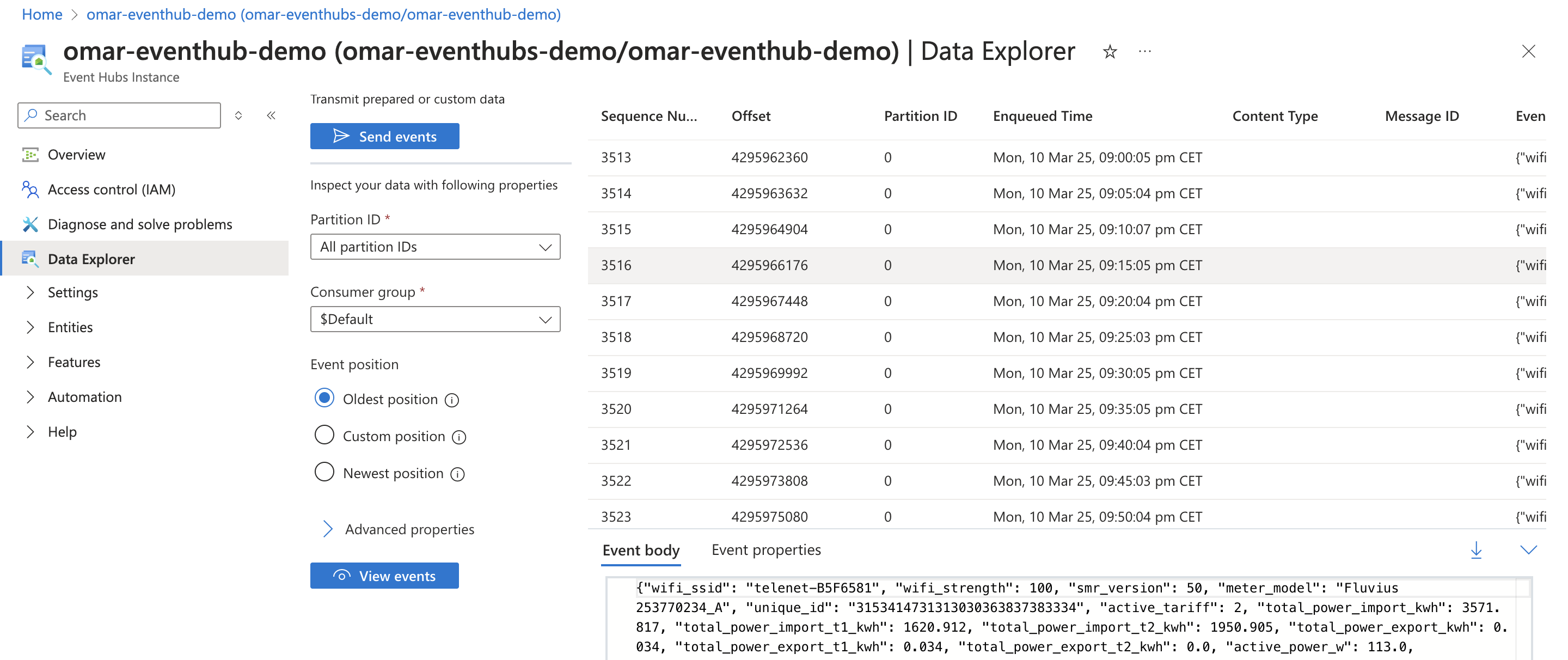Select the Custom position radio button
The height and width of the screenshot is (660, 1568).
(324, 435)
